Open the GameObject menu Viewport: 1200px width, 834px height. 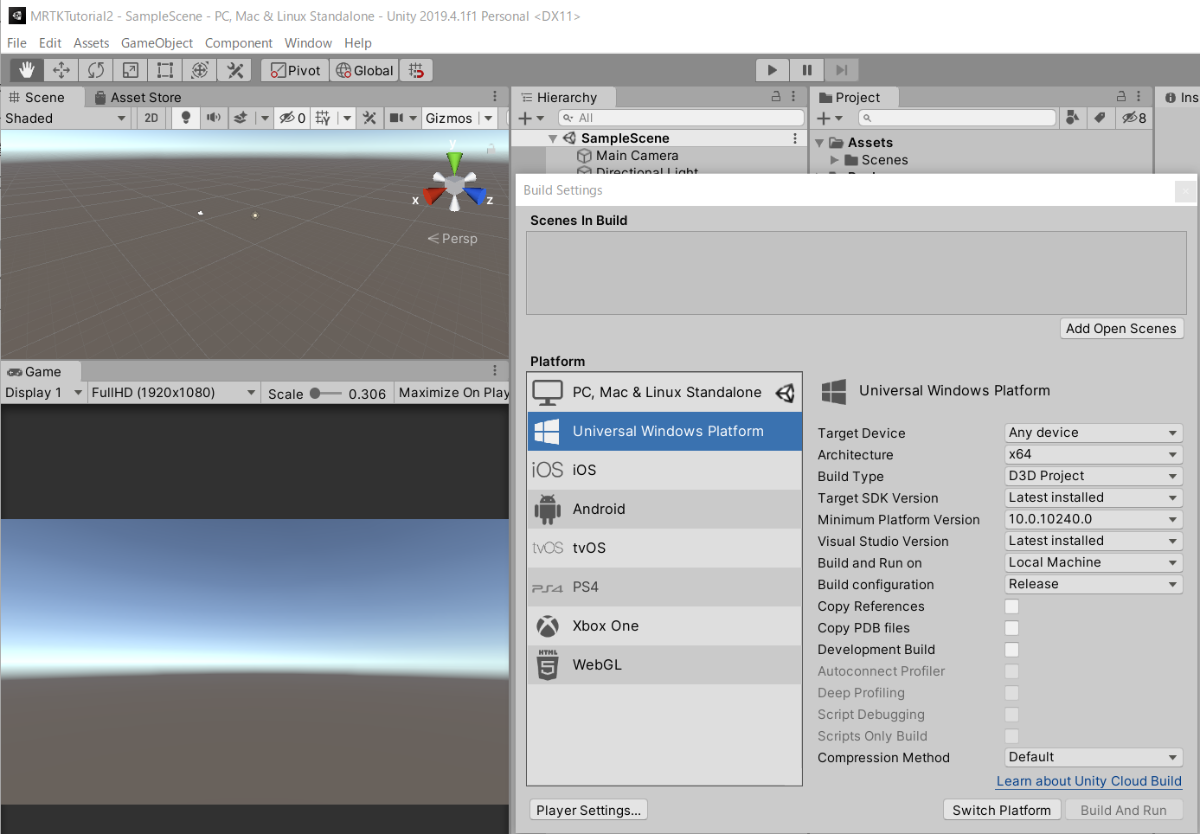(157, 43)
